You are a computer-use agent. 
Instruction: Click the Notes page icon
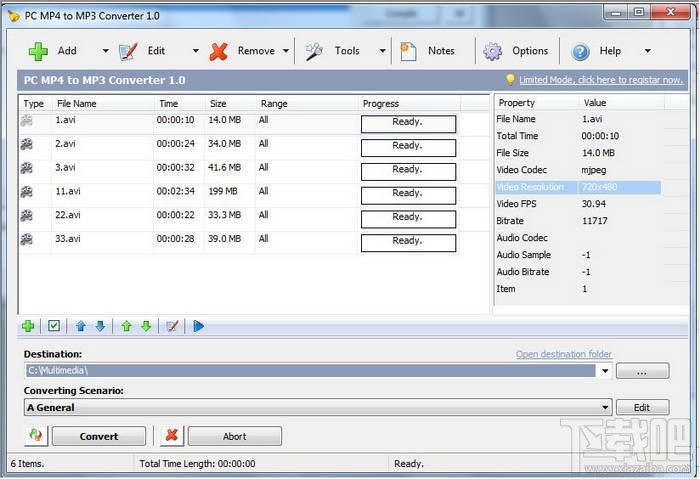pyautogui.click(x=408, y=51)
